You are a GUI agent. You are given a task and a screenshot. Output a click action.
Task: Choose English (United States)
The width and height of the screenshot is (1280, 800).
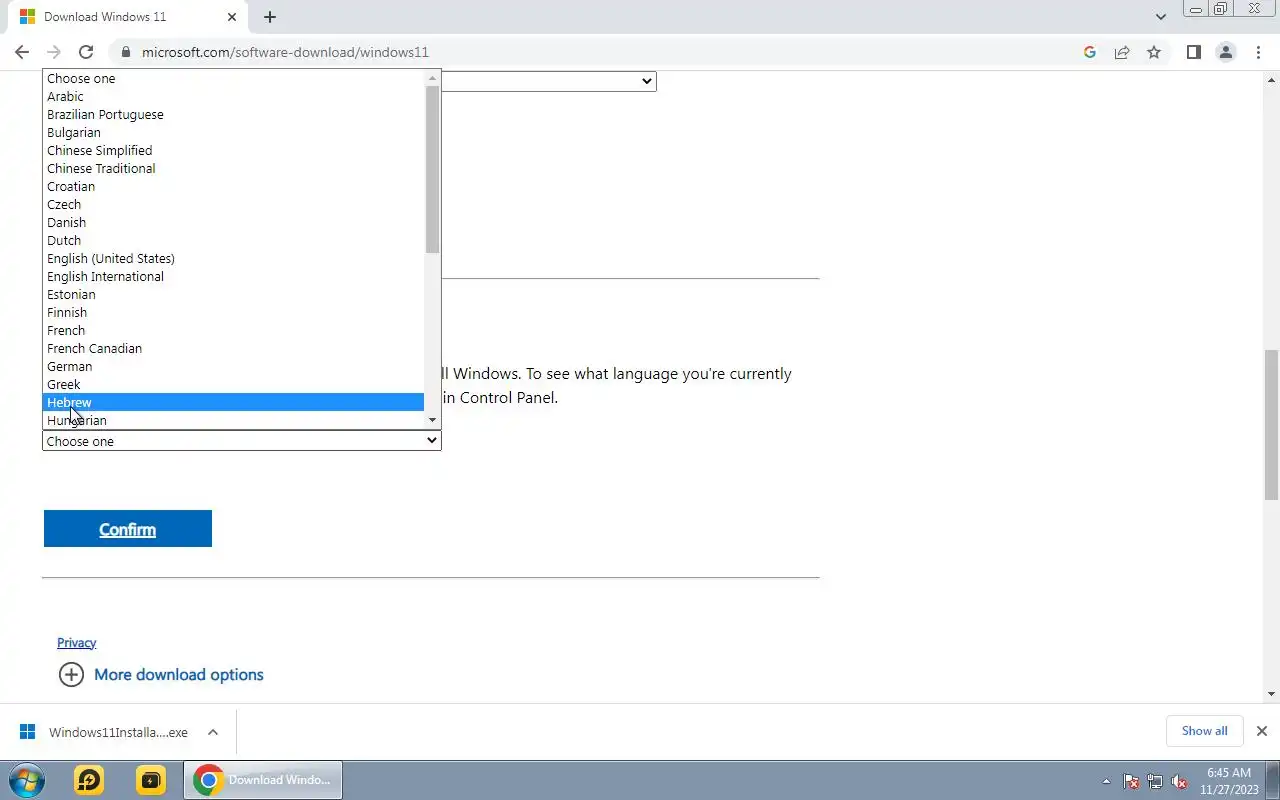tap(234, 258)
